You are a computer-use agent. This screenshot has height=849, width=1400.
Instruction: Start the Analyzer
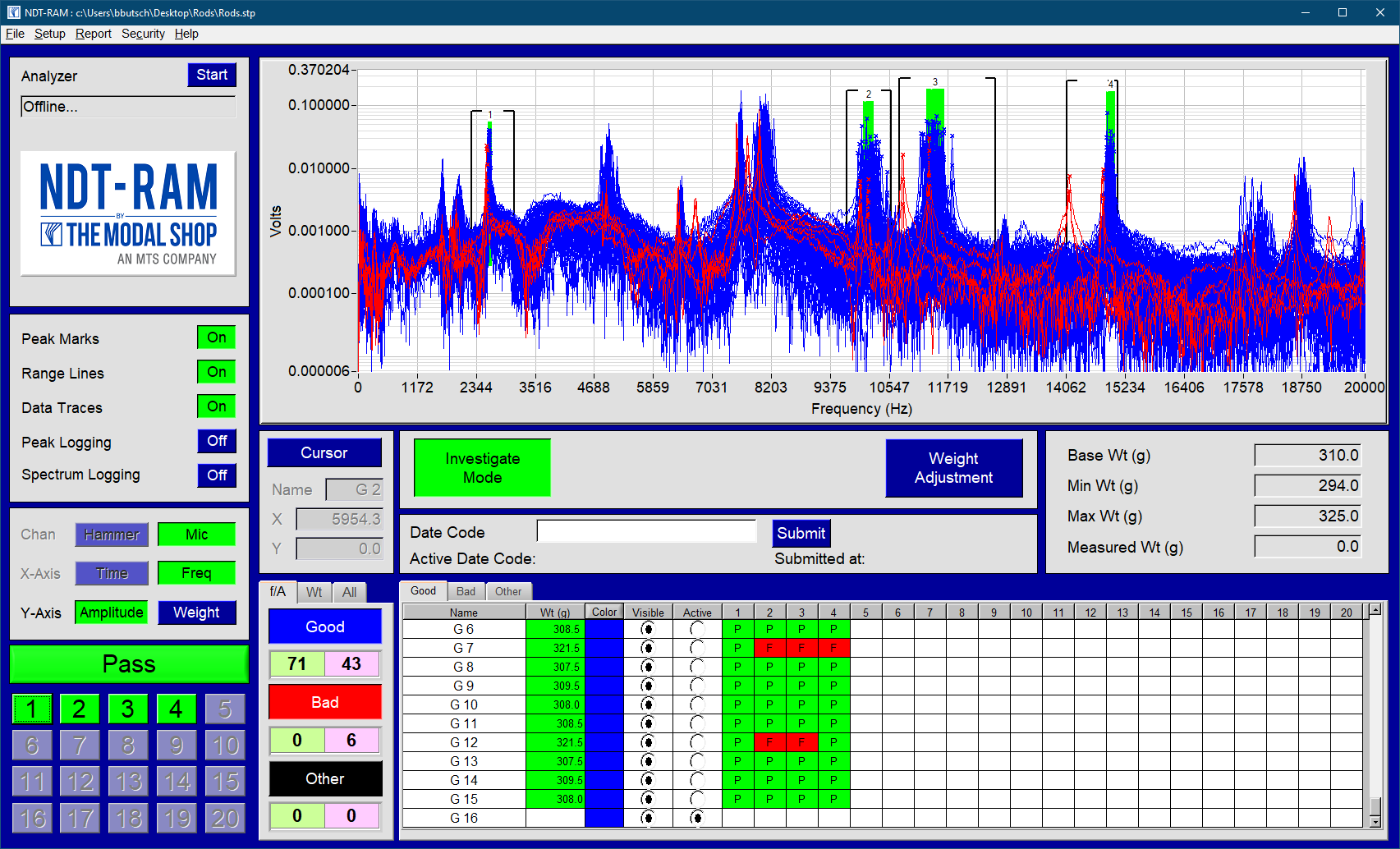coord(212,75)
